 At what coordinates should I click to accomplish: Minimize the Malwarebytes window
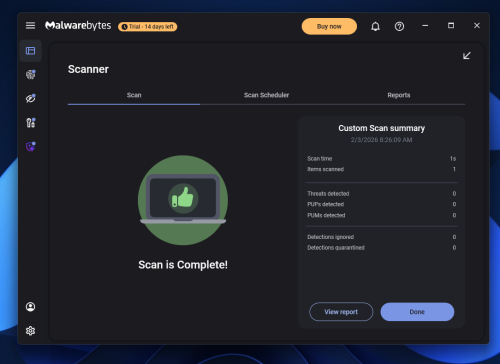(x=425, y=26)
